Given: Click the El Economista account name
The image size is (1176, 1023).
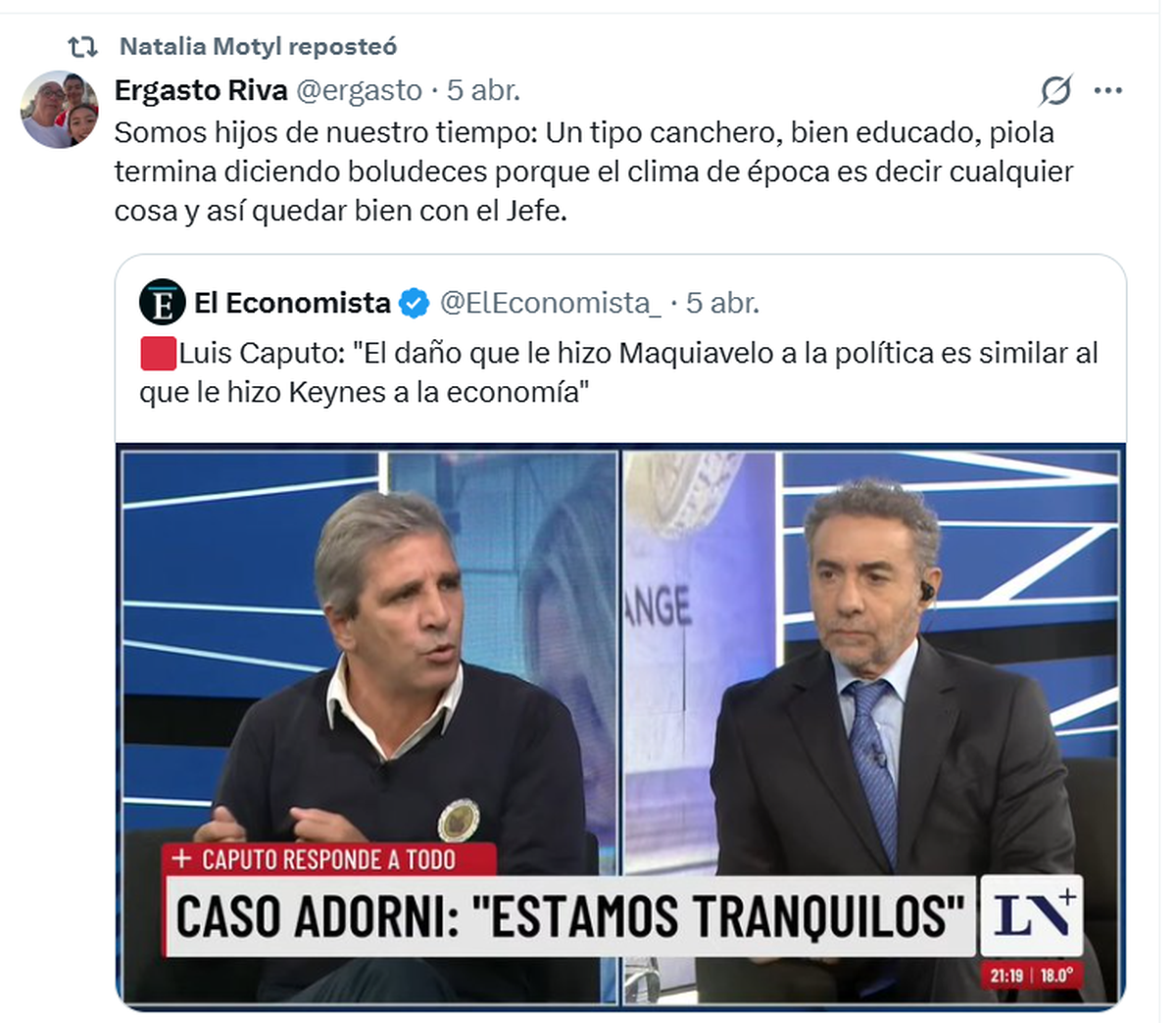Looking at the screenshot, I should (x=292, y=303).
